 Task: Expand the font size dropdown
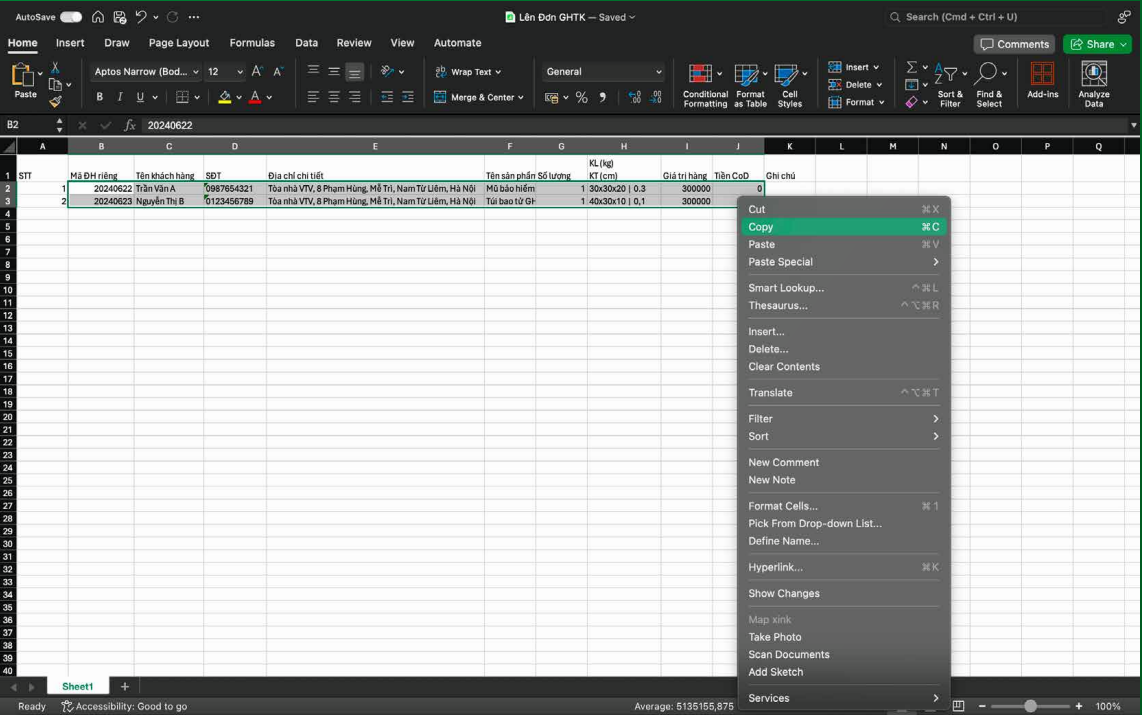click(240, 72)
